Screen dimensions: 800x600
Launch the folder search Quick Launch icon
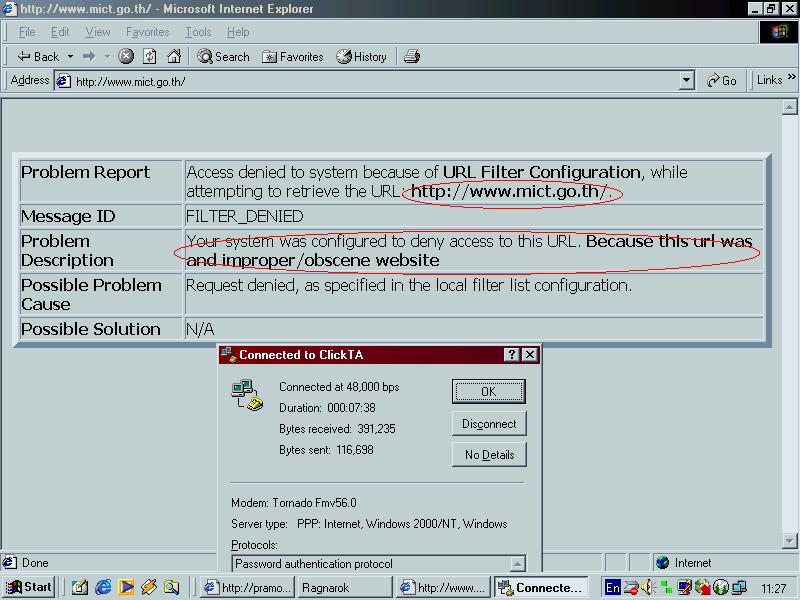click(x=171, y=587)
